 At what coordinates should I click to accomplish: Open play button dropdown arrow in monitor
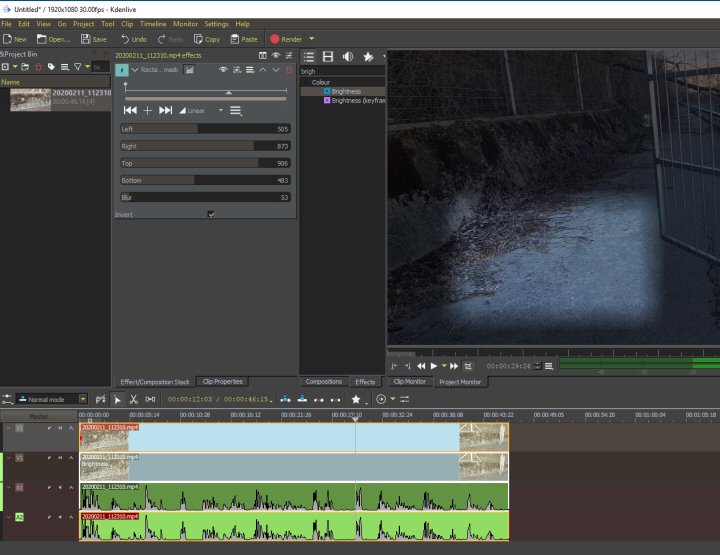[444, 366]
